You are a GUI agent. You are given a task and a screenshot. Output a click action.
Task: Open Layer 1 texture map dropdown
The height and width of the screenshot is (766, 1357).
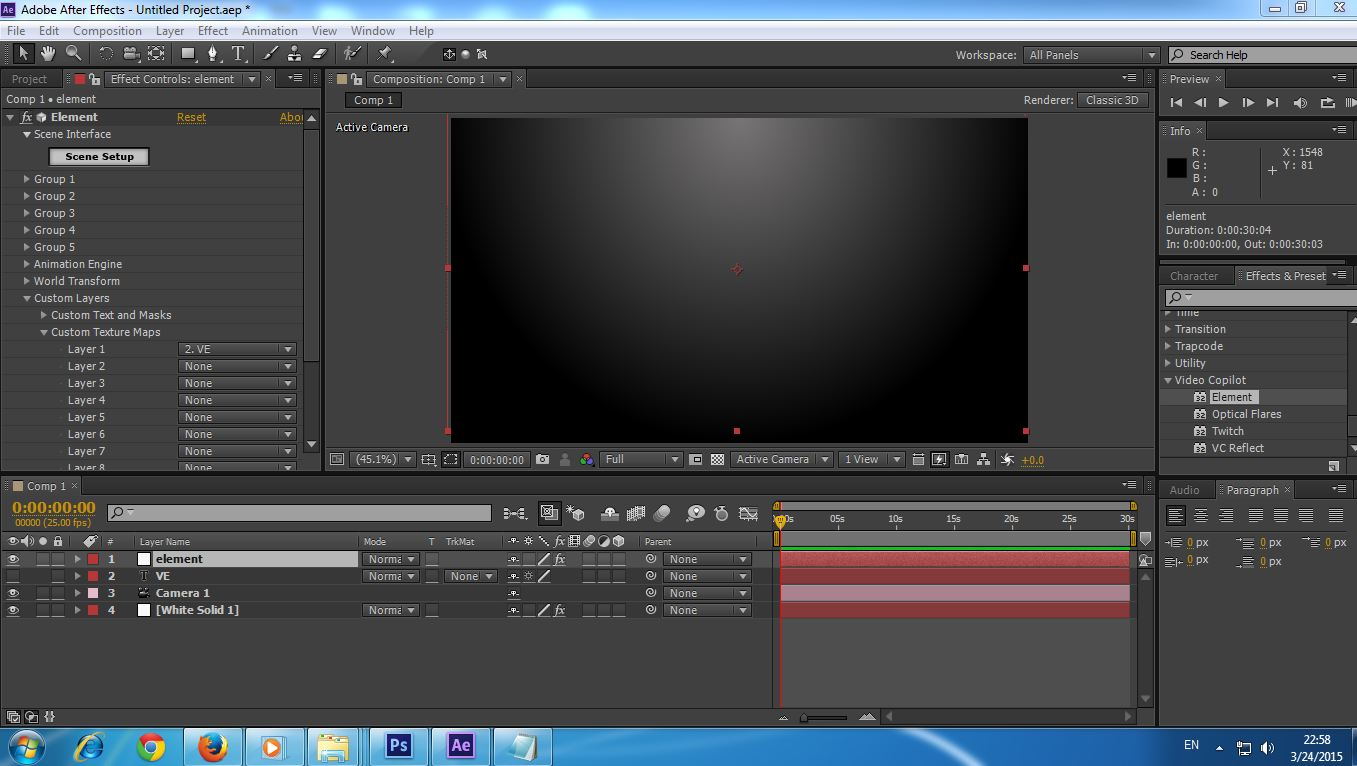coord(238,349)
